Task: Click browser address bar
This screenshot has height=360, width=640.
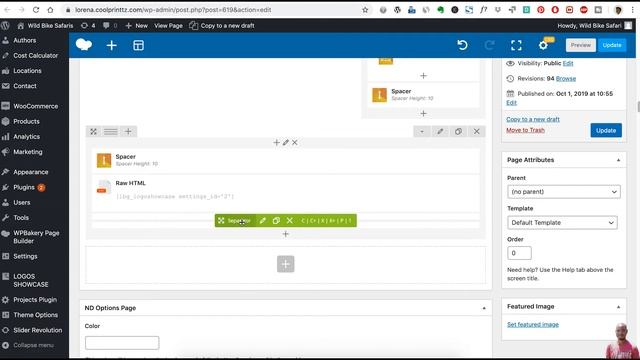Action: 216,10
